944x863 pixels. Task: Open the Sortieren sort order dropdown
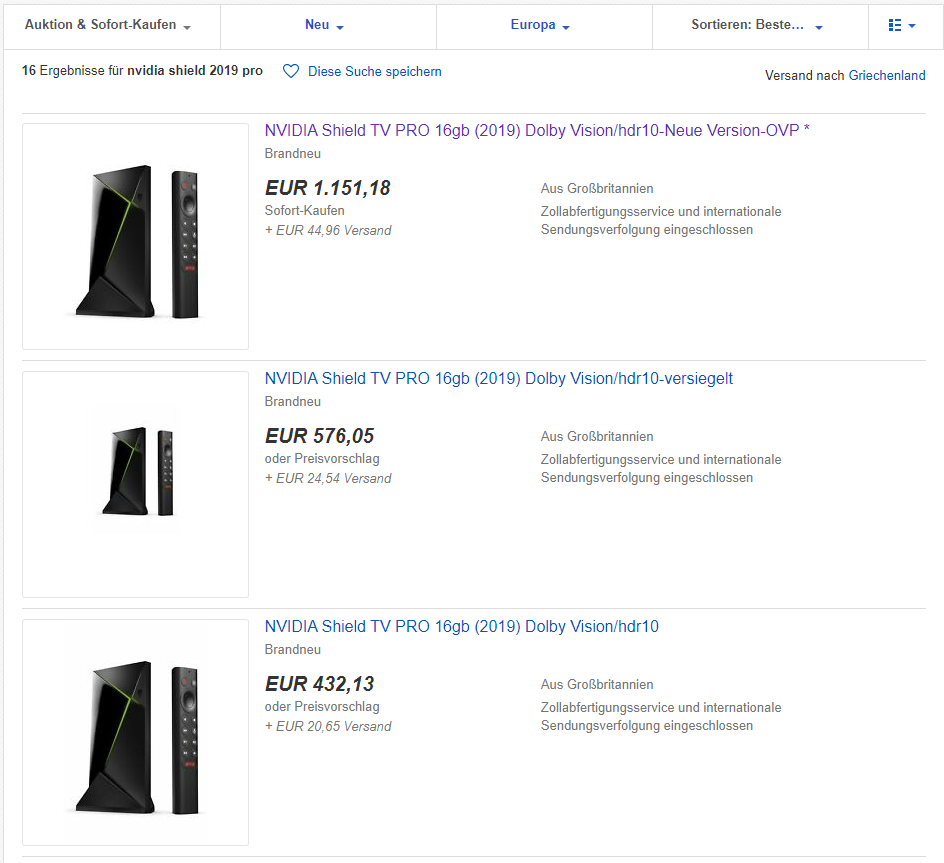(756, 25)
